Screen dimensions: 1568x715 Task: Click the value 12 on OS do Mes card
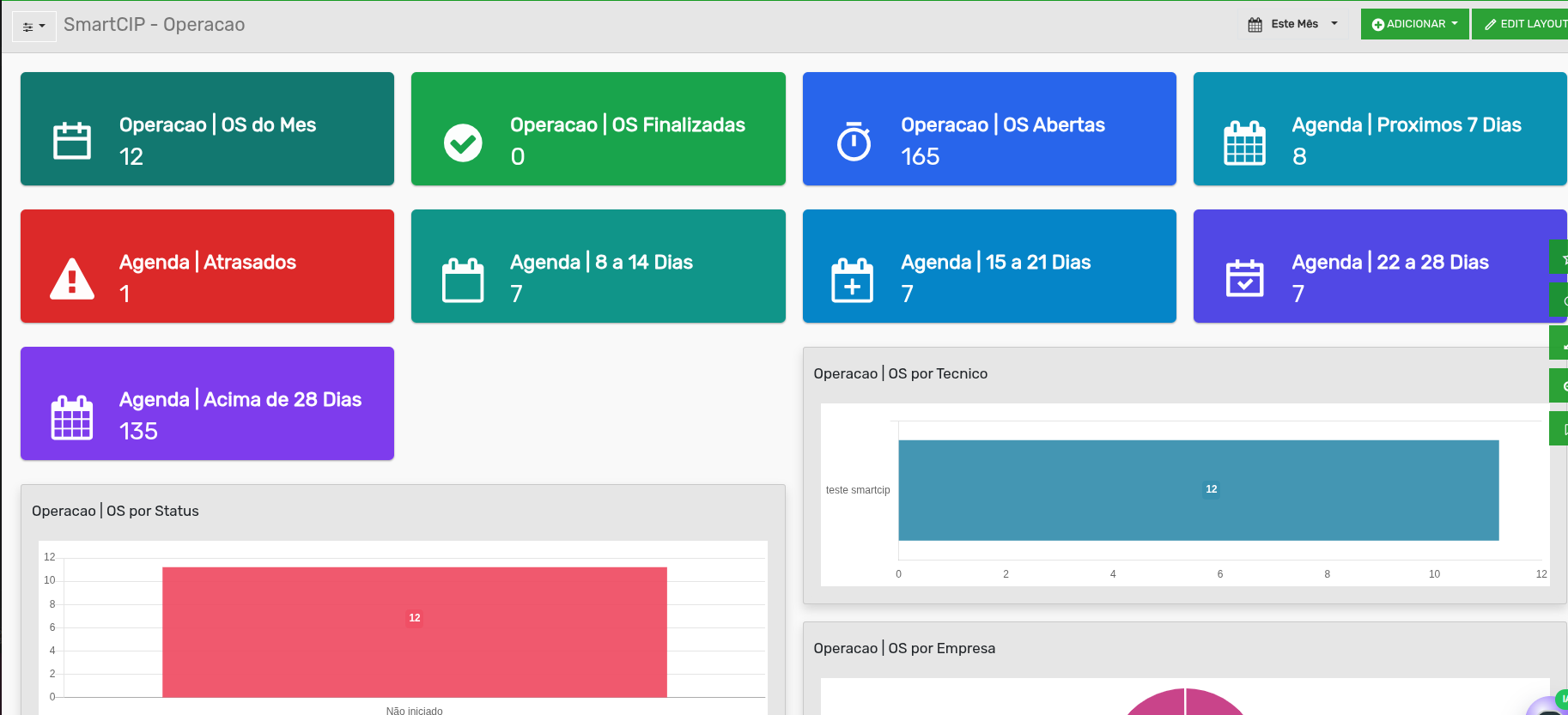131,157
